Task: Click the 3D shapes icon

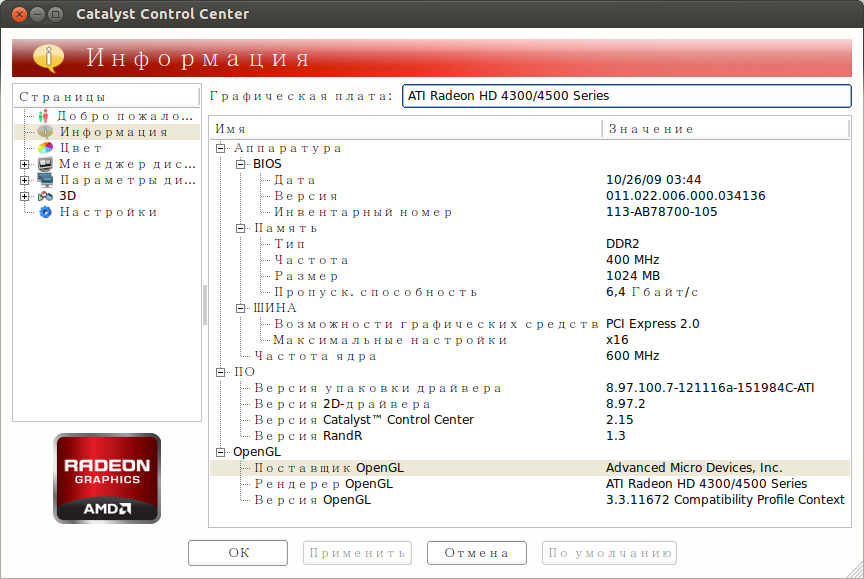Action: coord(45,196)
